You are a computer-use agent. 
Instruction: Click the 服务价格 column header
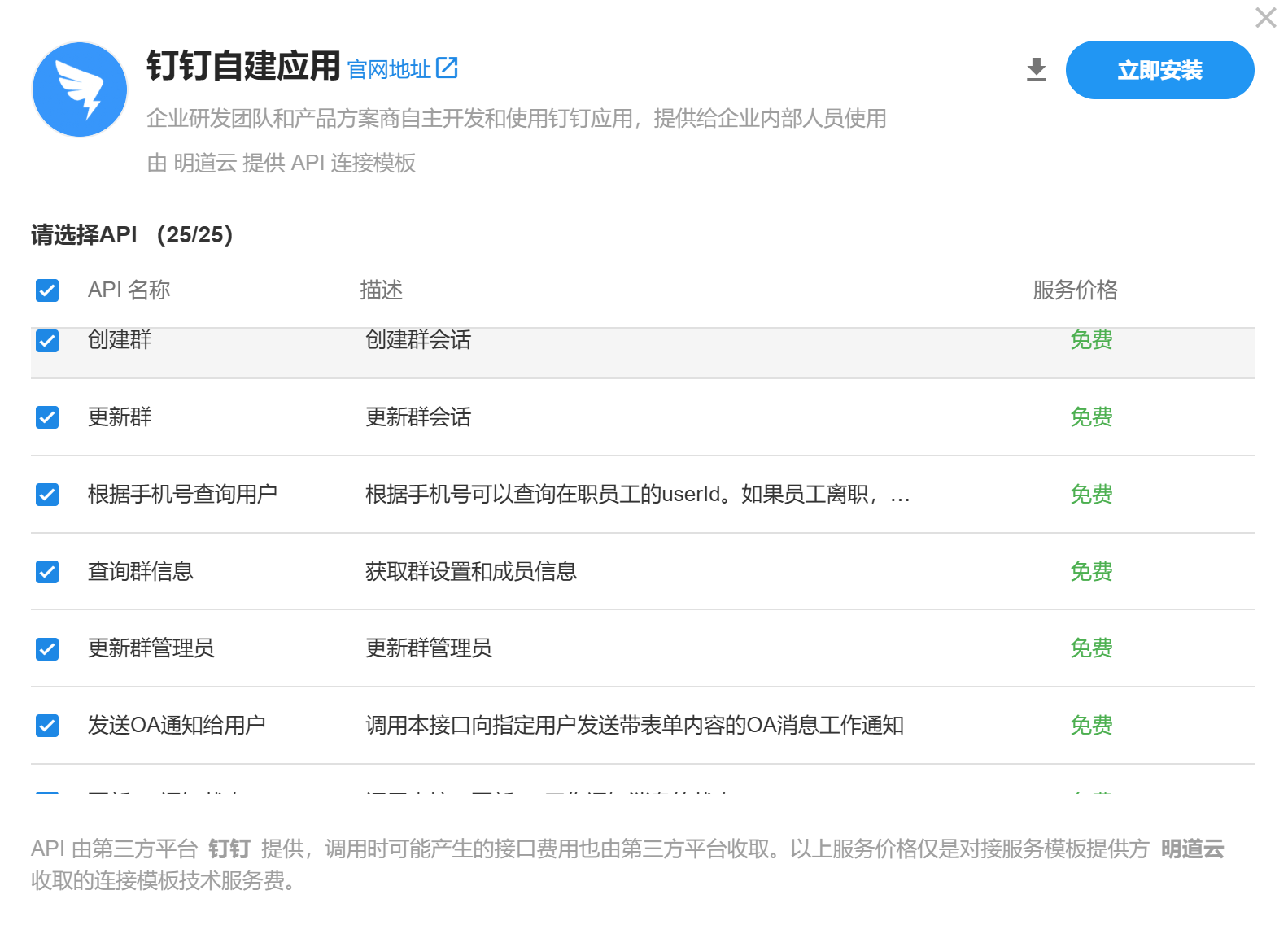[x=1075, y=290]
